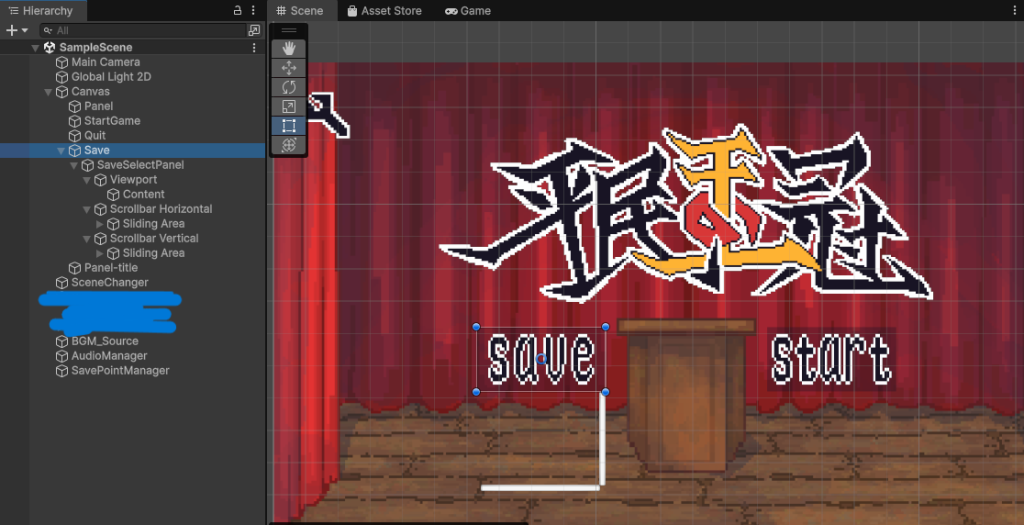The width and height of the screenshot is (1024, 525).
Task: Click the search-by-type icon in Hierarchy
Action: pos(254,30)
